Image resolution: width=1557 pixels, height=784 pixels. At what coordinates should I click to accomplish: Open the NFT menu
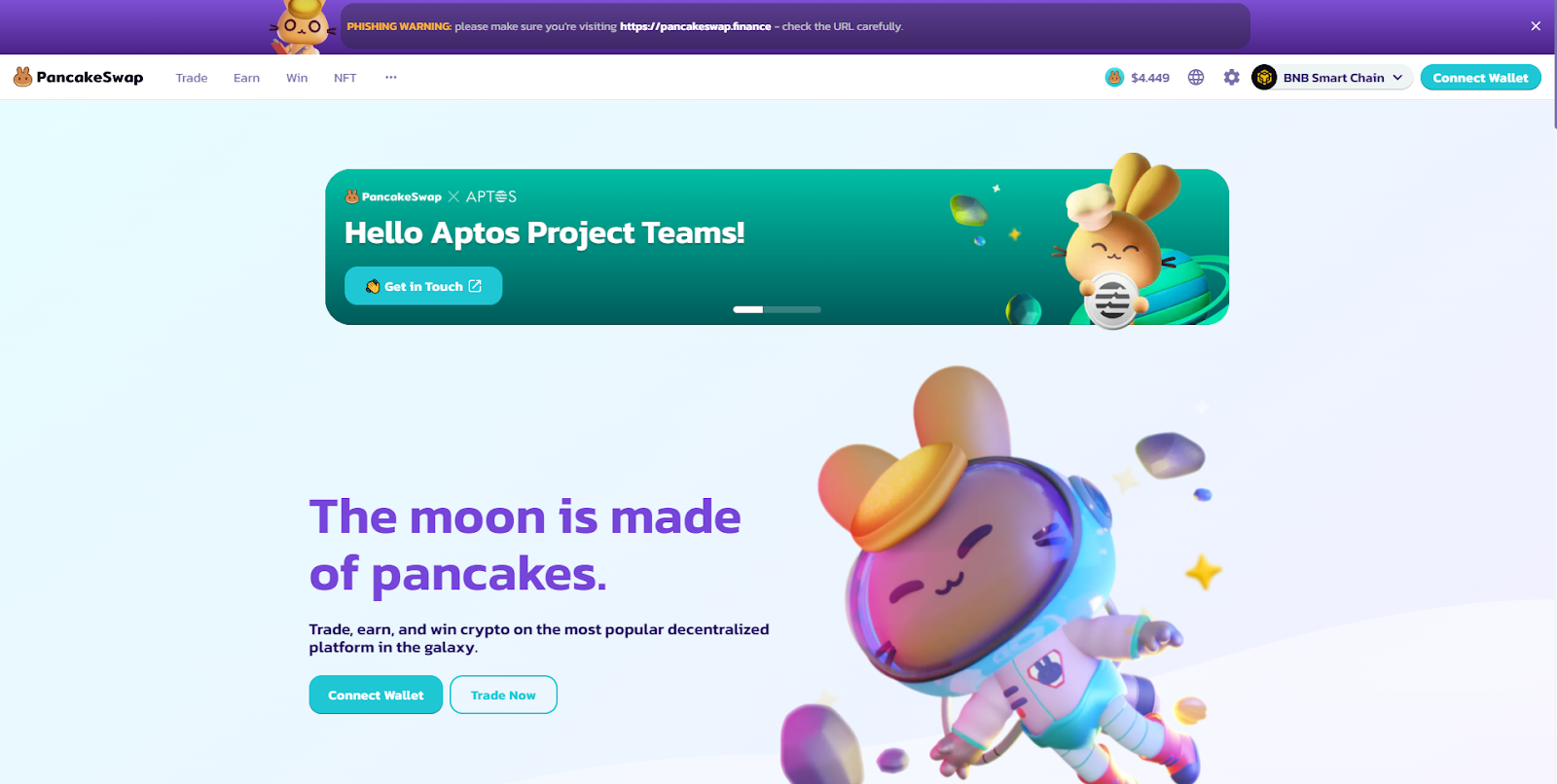[344, 78]
